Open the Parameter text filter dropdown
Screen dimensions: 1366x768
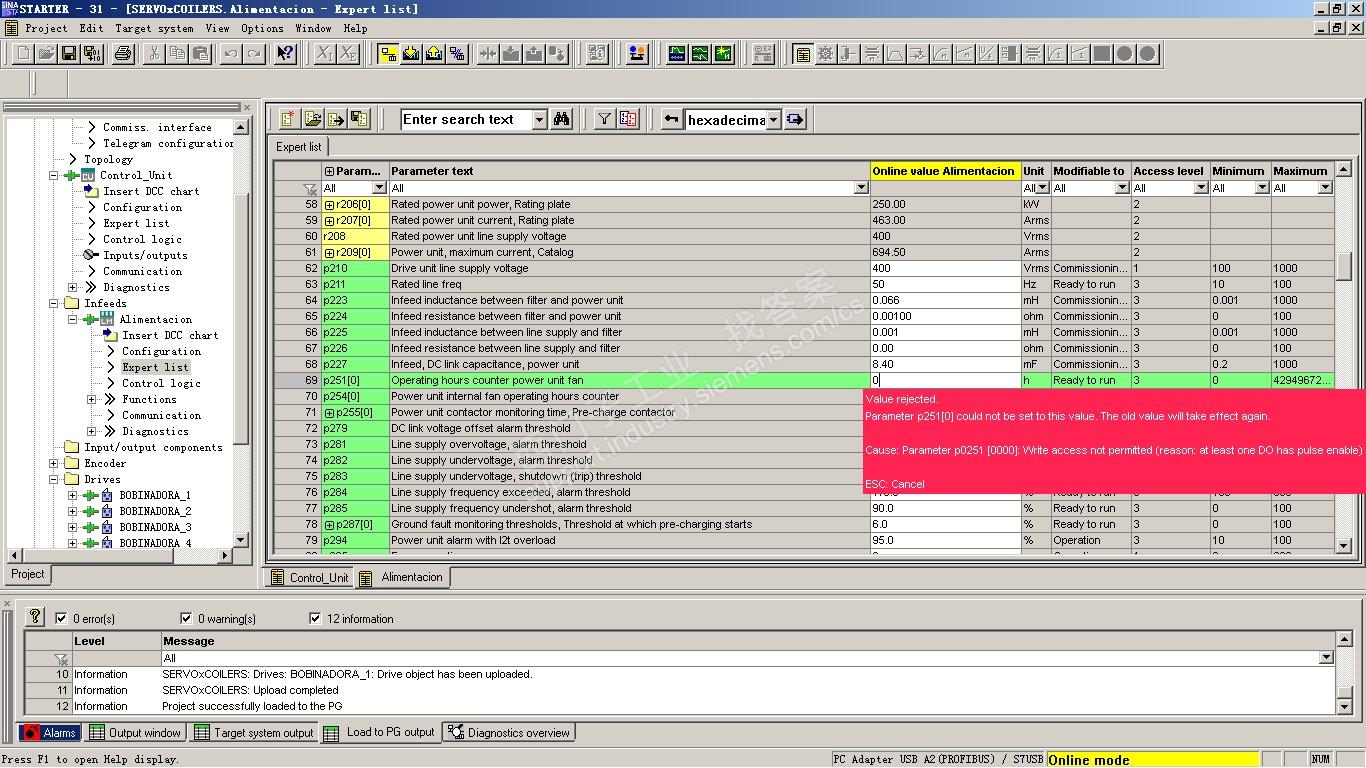[861, 188]
